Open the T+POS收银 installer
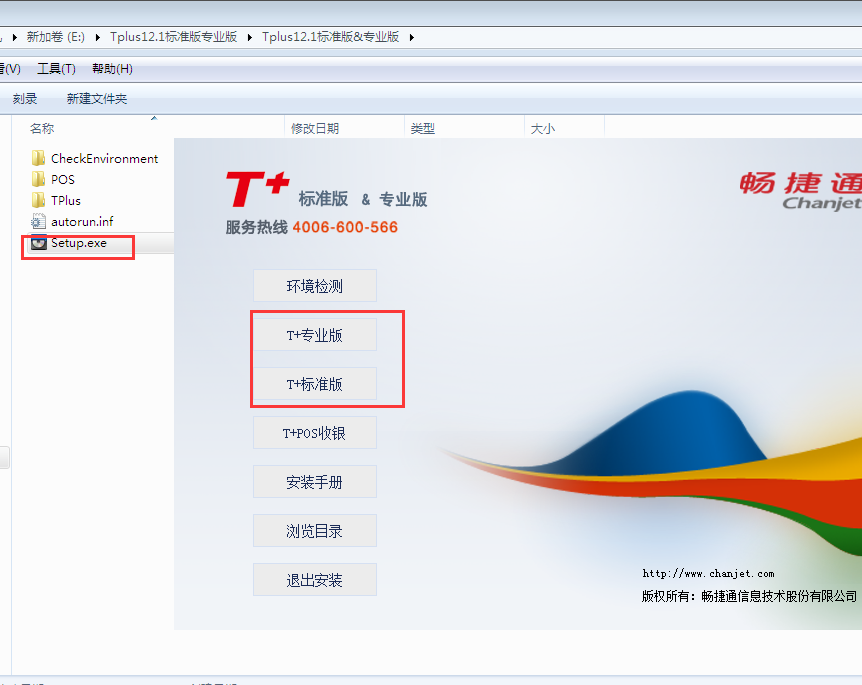Image resolution: width=862 pixels, height=685 pixels. [x=315, y=433]
